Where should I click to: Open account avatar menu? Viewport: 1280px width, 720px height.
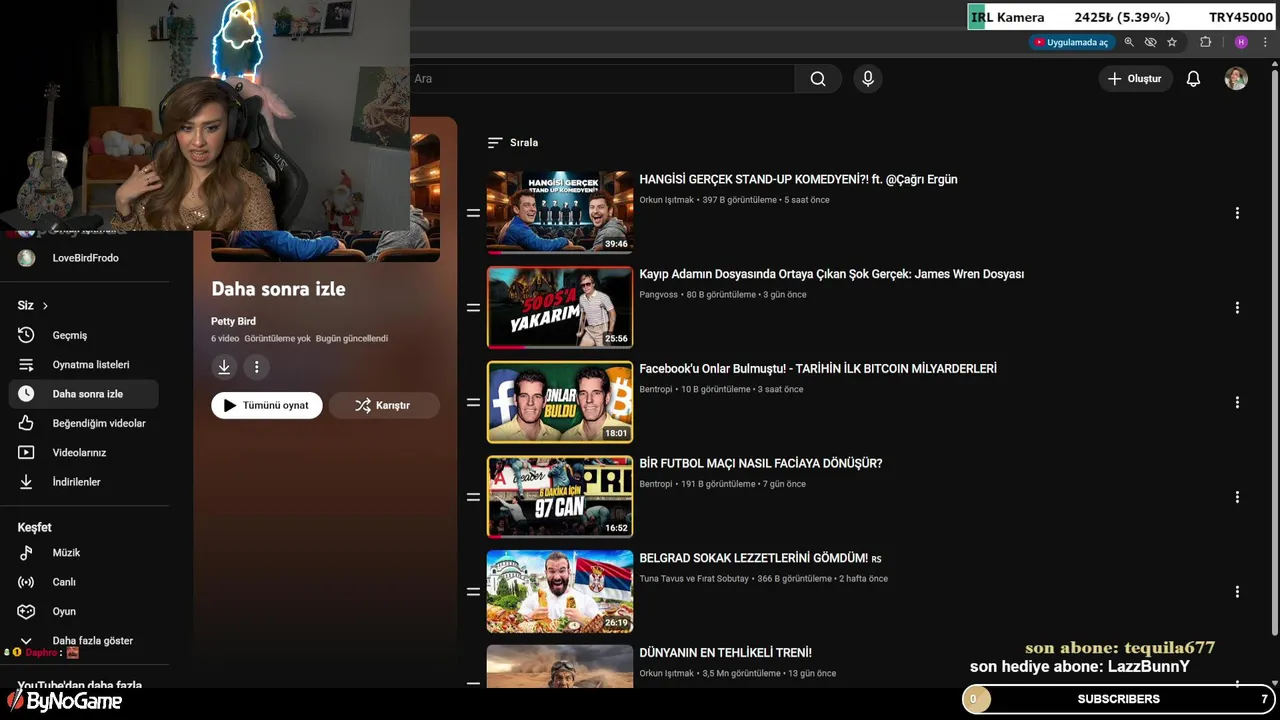[x=1236, y=79]
